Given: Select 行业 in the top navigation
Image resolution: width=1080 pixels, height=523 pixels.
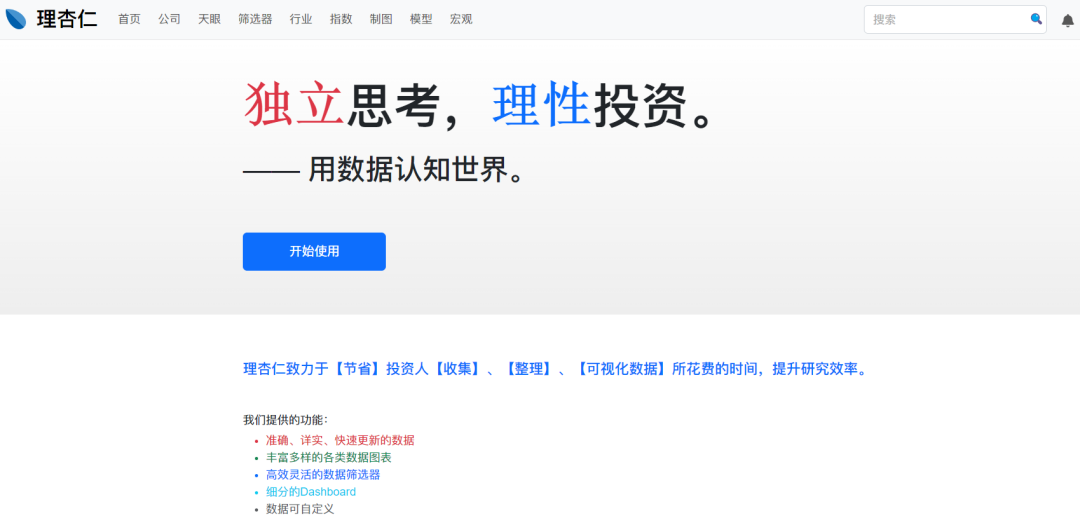Looking at the screenshot, I should pyautogui.click(x=301, y=19).
